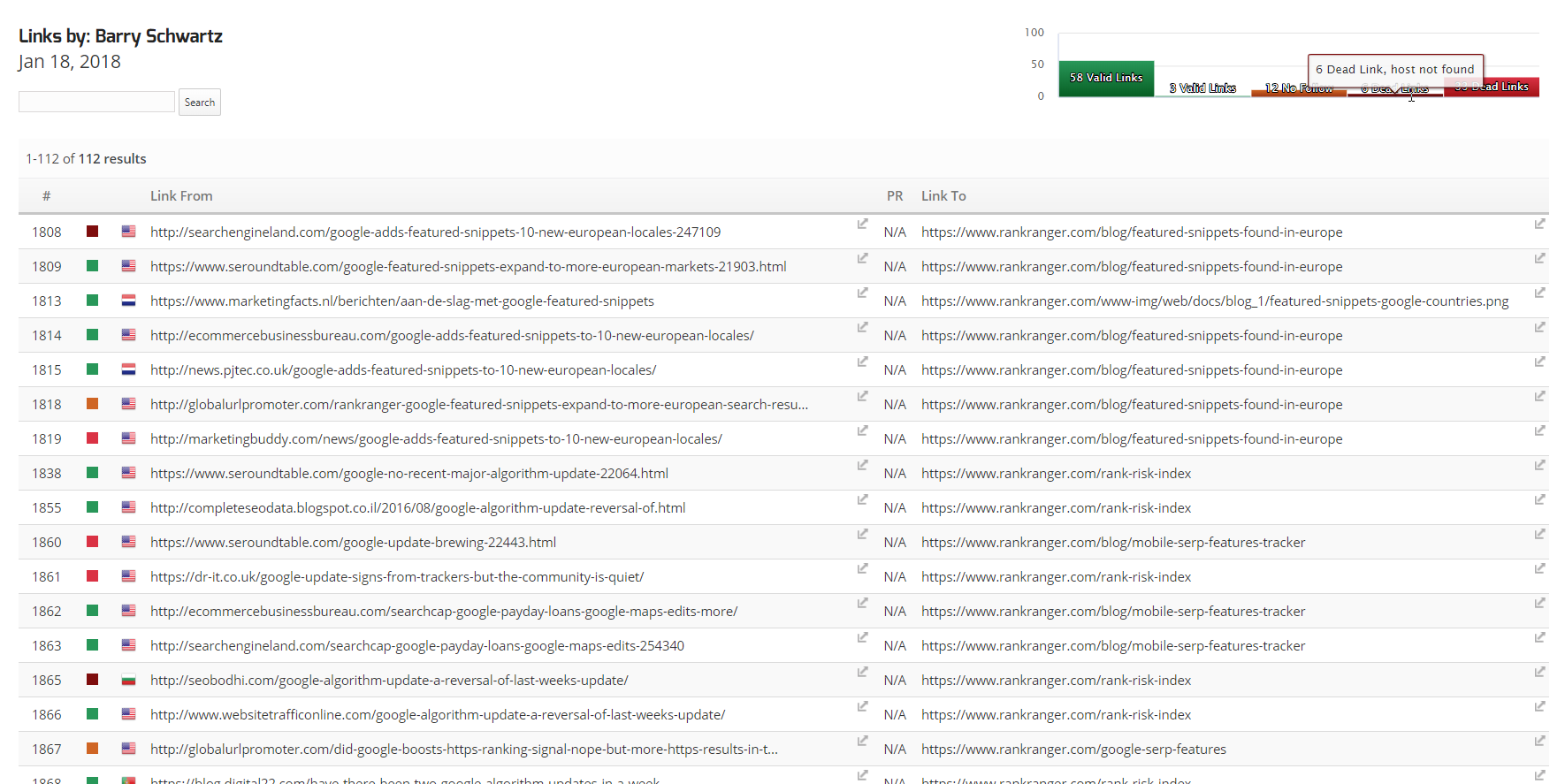Click the Netherlands flag in row 1815
Image resolution: width=1565 pixels, height=784 pixels.
pos(128,369)
